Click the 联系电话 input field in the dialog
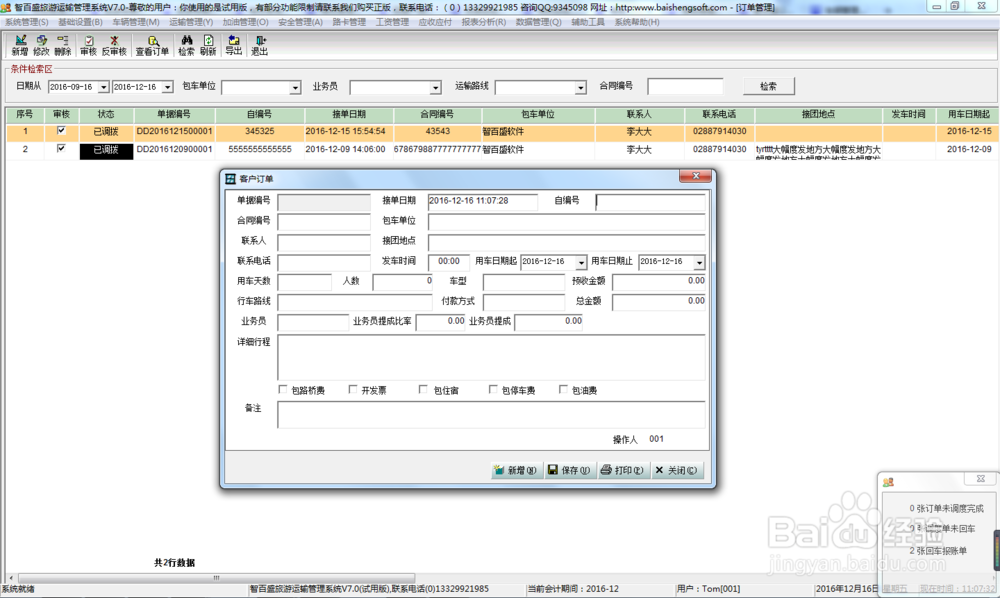1000x598 pixels. [324, 262]
